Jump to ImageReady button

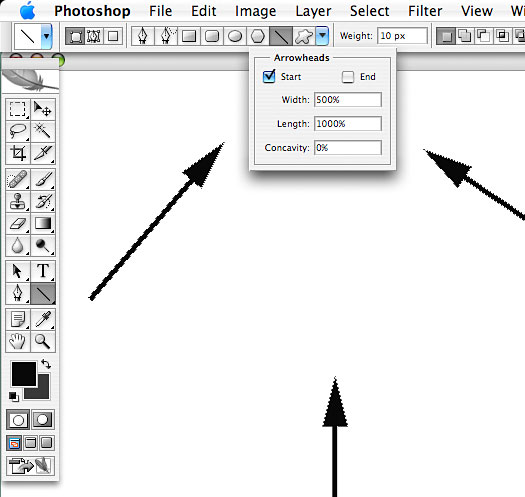pos(30,466)
